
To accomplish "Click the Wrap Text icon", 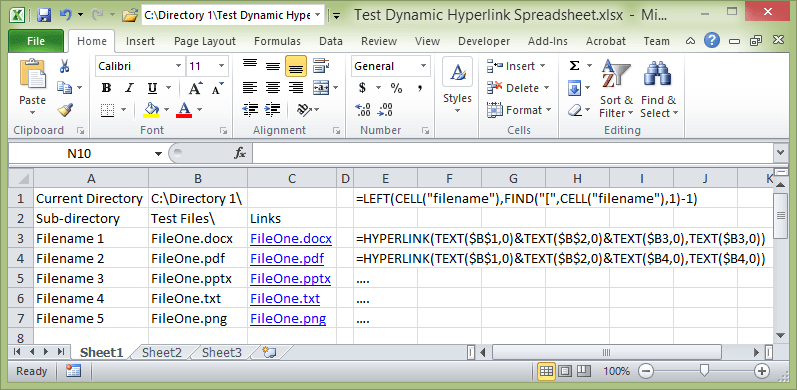I will click(x=321, y=66).
